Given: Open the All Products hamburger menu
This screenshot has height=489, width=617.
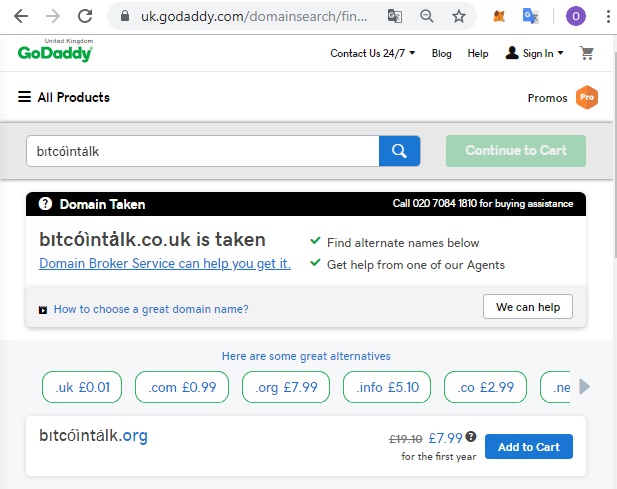Looking at the screenshot, I should click(64, 97).
